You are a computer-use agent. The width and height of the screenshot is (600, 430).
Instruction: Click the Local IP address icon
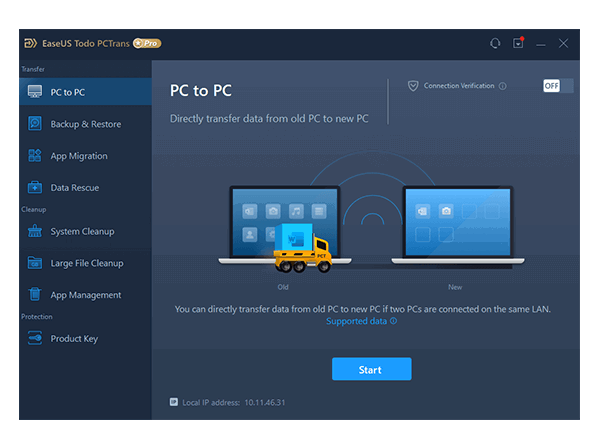[x=174, y=402]
